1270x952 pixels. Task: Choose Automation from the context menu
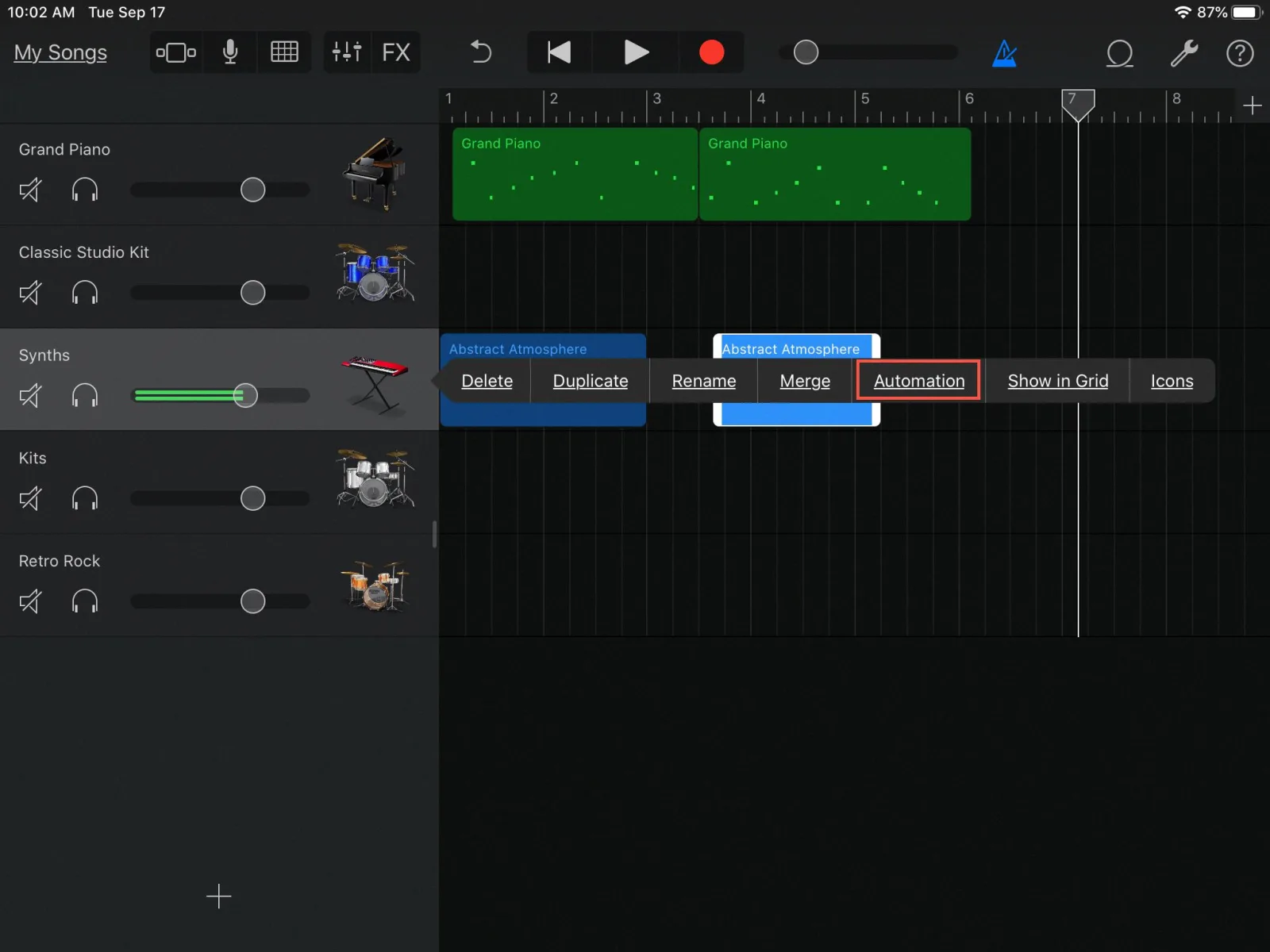click(918, 381)
